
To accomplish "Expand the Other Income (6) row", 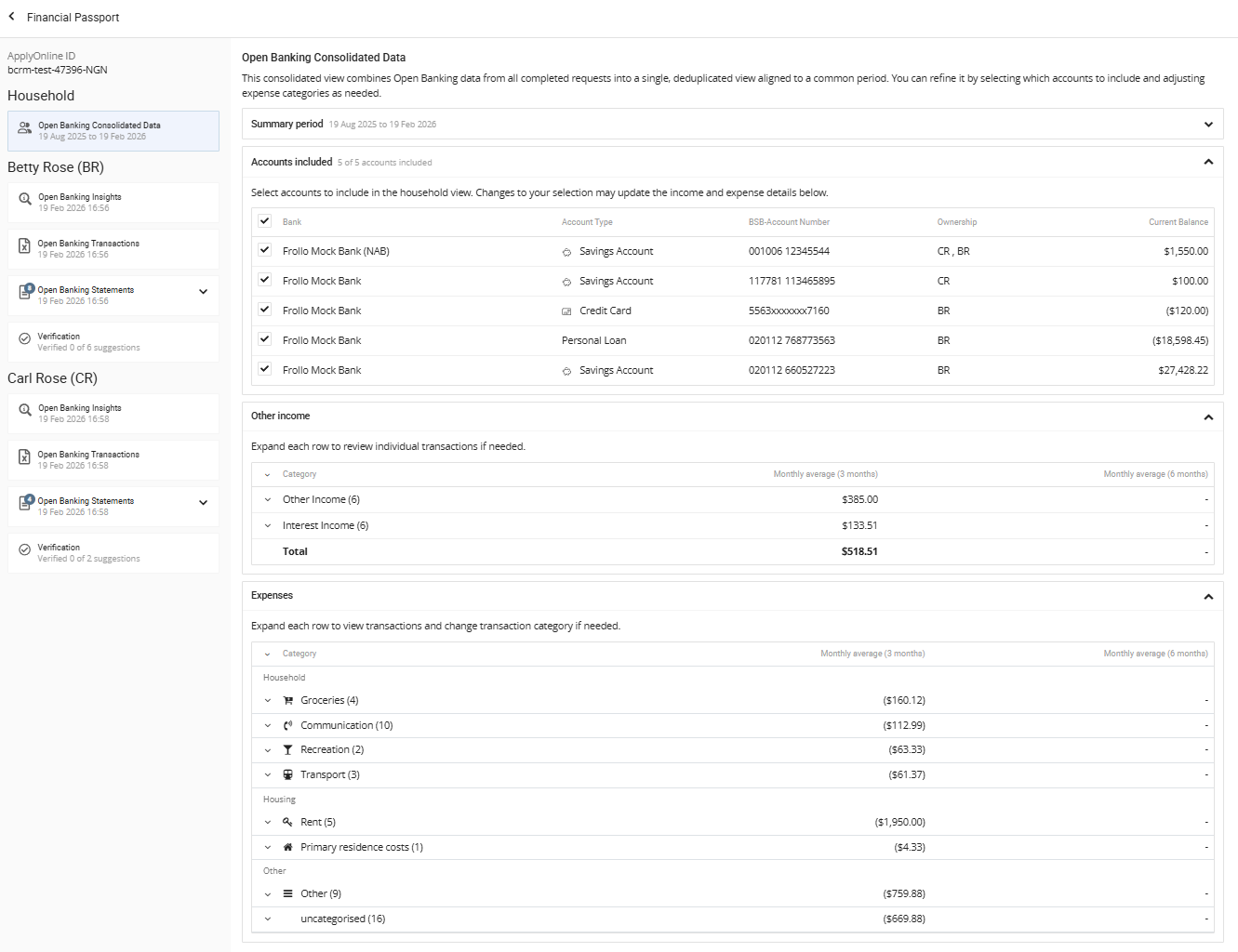I will tap(268, 500).
